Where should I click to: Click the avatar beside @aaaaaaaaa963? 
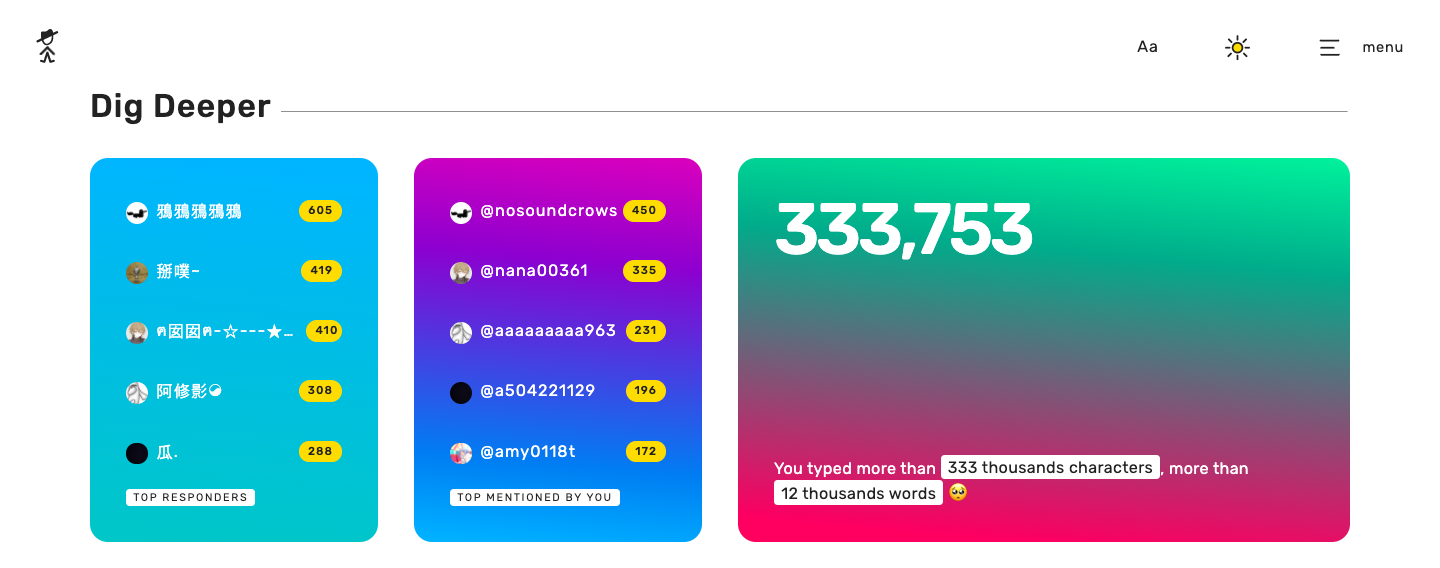pos(461,332)
